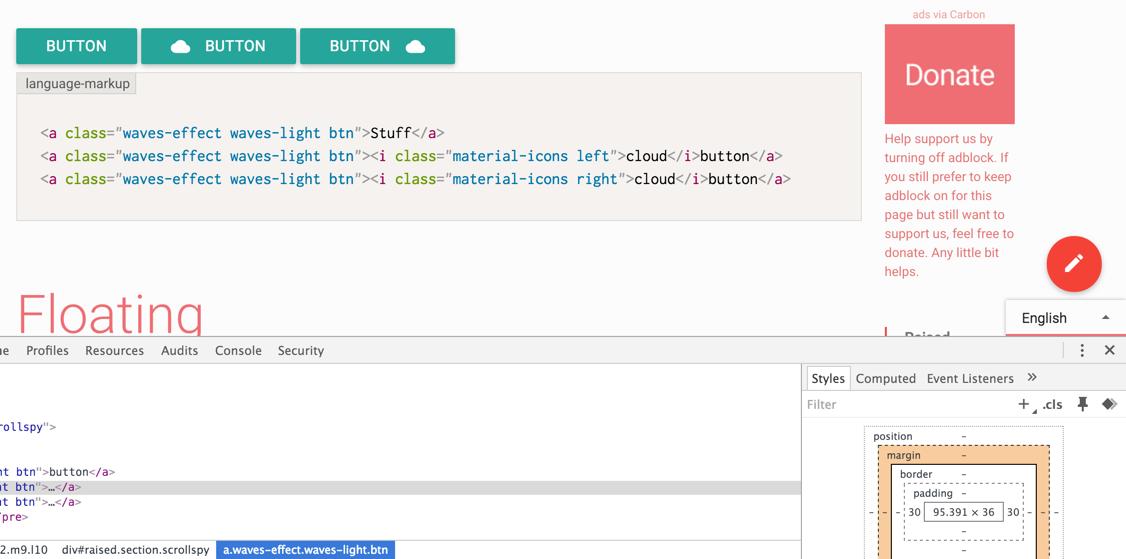The width and height of the screenshot is (1126, 559).
Task: Switch to the Computed tab
Action: [885, 379]
